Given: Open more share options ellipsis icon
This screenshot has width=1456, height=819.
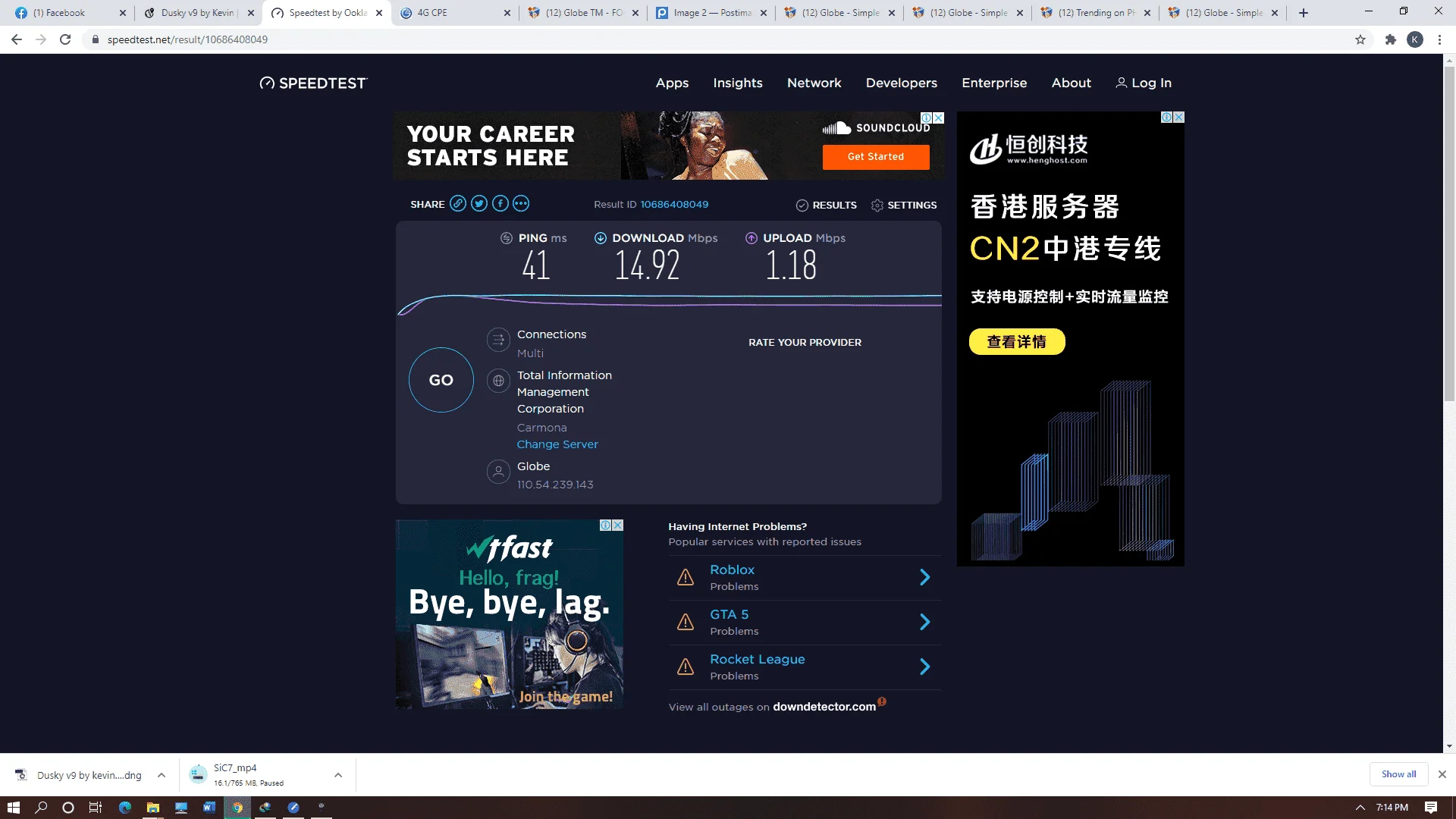Looking at the screenshot, I should (x=521, y=204).
